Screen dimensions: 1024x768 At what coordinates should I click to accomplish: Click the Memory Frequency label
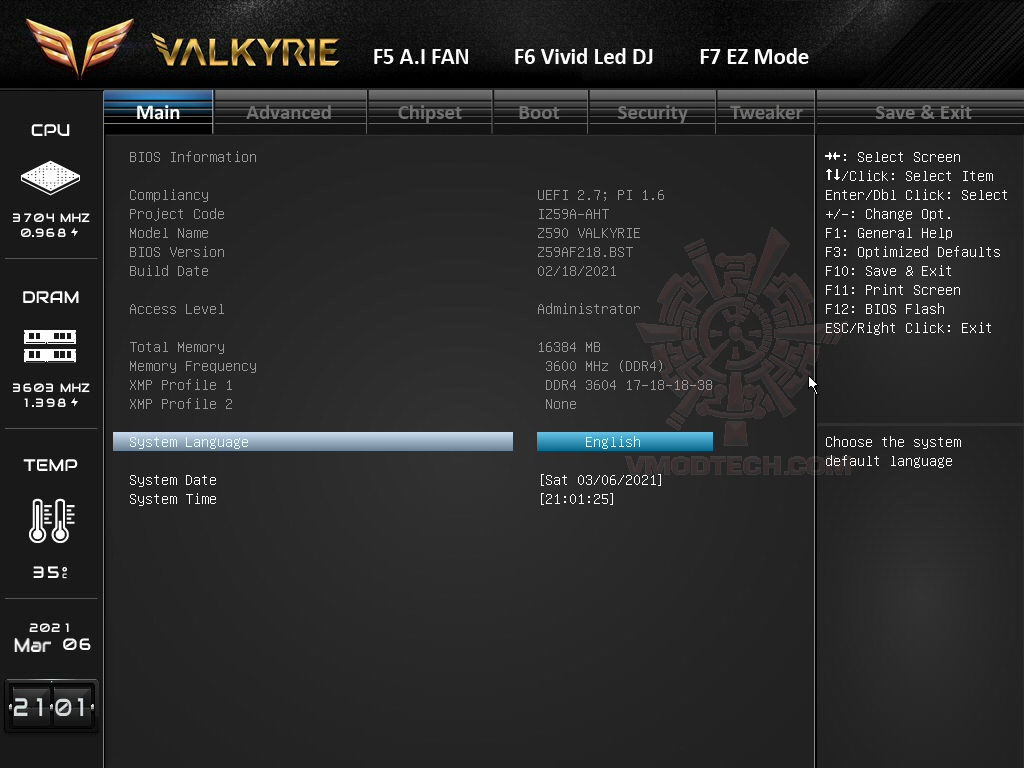coord(193,366)
